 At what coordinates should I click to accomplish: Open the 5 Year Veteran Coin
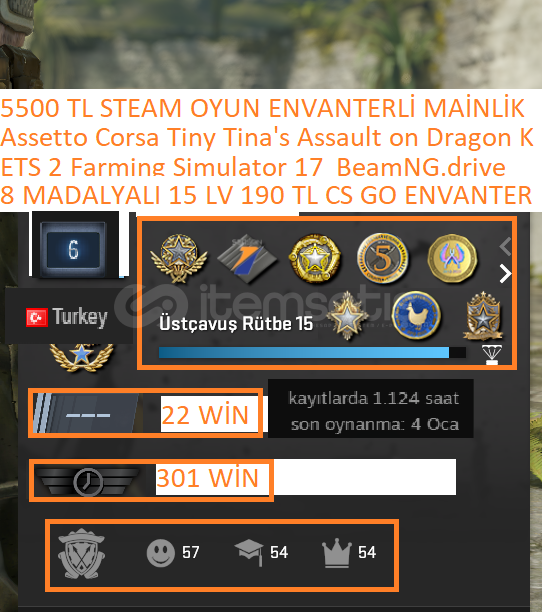click(x=383, y=258)
